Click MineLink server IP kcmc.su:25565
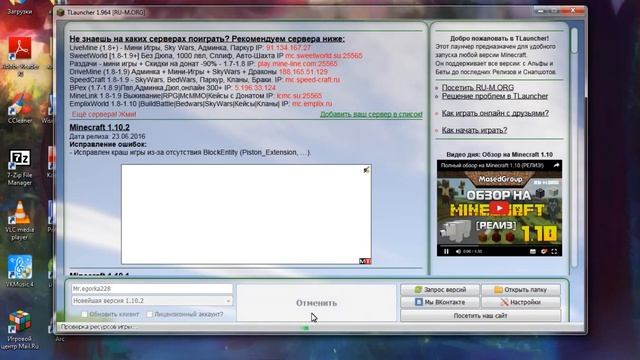 tap(299, 96)
